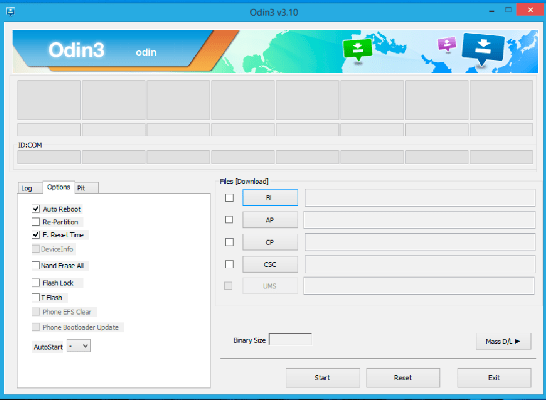Toggle the Auto Reboot checkbox
This screenshot has height=400, width=546.
coord(36,209)
